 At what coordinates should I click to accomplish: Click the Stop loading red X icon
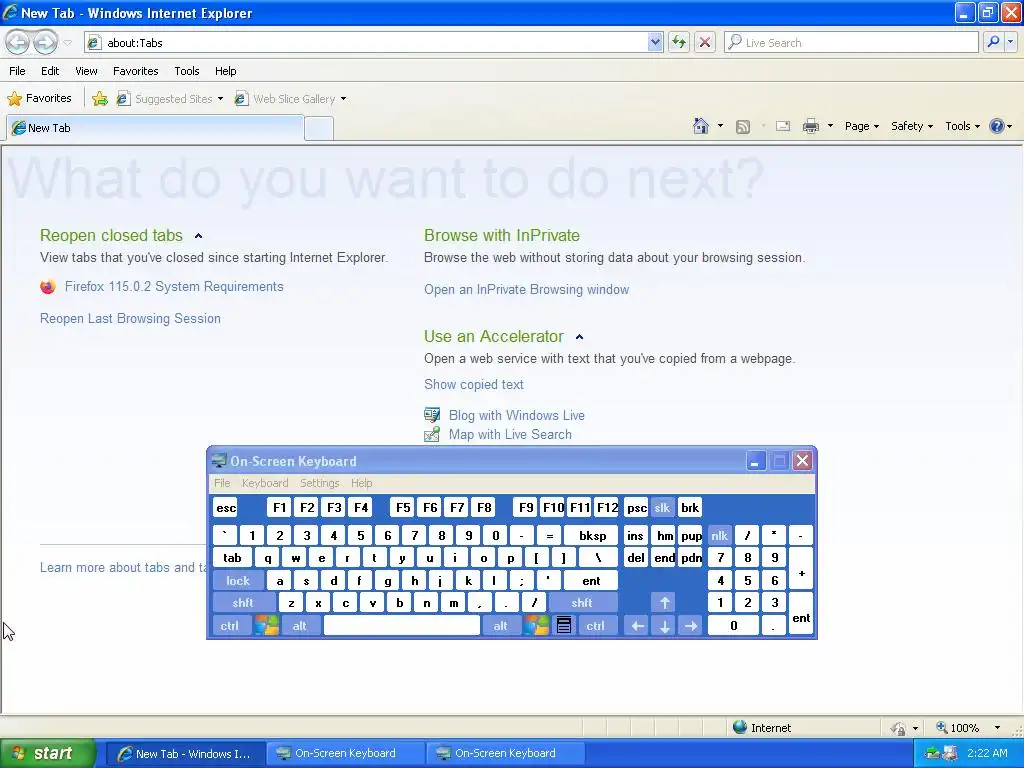pyautogui.click(x=705, y=42)
